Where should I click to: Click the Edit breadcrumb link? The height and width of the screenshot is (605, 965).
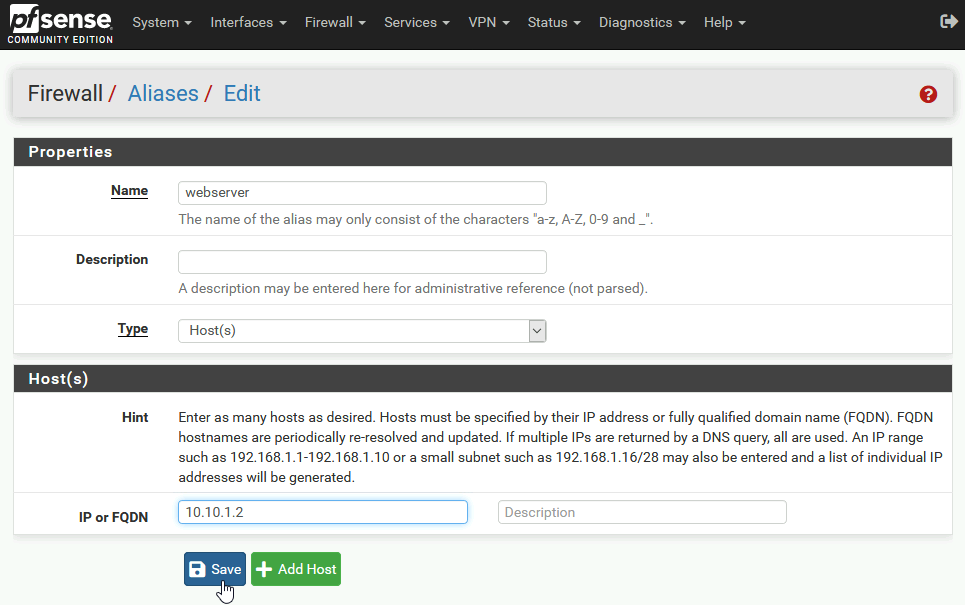(242, 94)
